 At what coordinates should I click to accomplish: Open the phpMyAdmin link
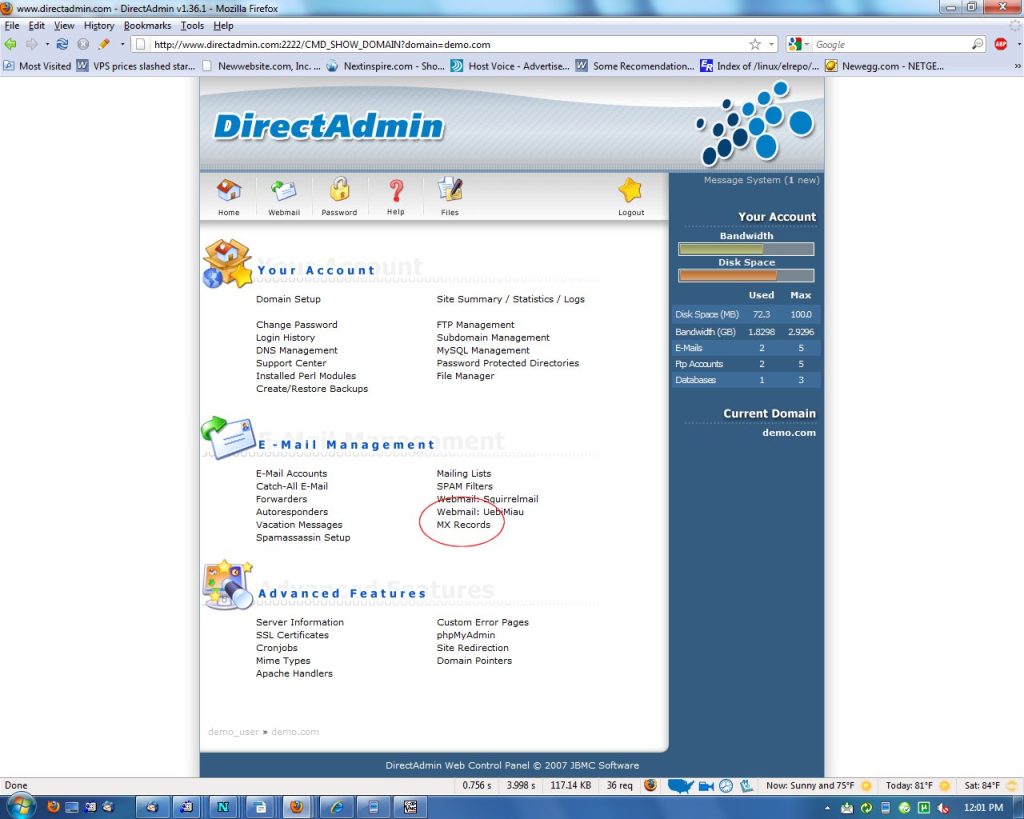point(466,635)
